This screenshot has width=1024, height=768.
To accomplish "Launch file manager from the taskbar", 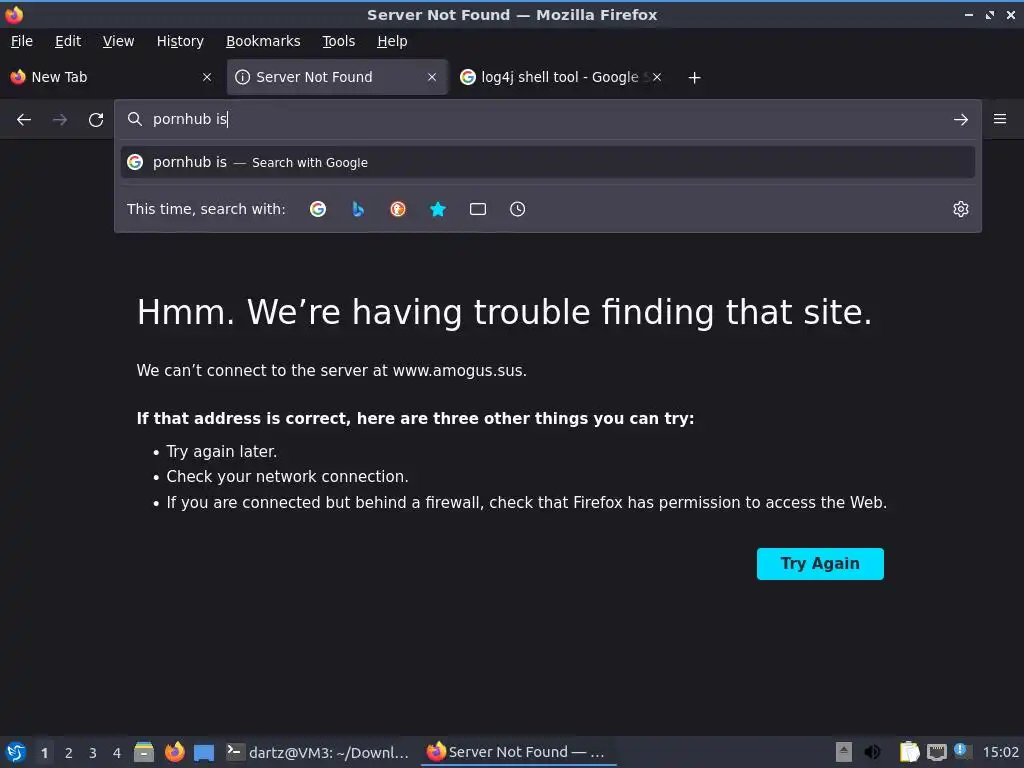I will (144, 752).
